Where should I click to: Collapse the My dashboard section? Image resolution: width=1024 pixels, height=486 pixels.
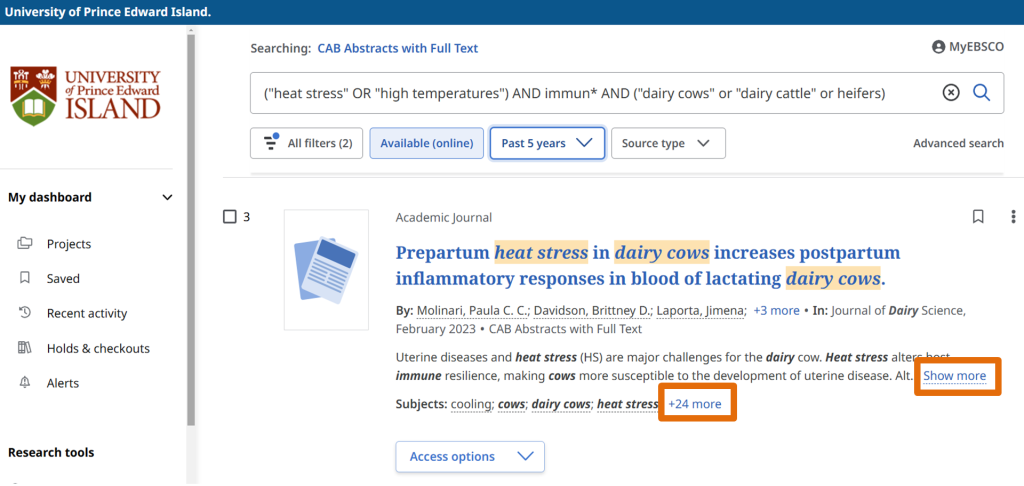coord(167,197)
